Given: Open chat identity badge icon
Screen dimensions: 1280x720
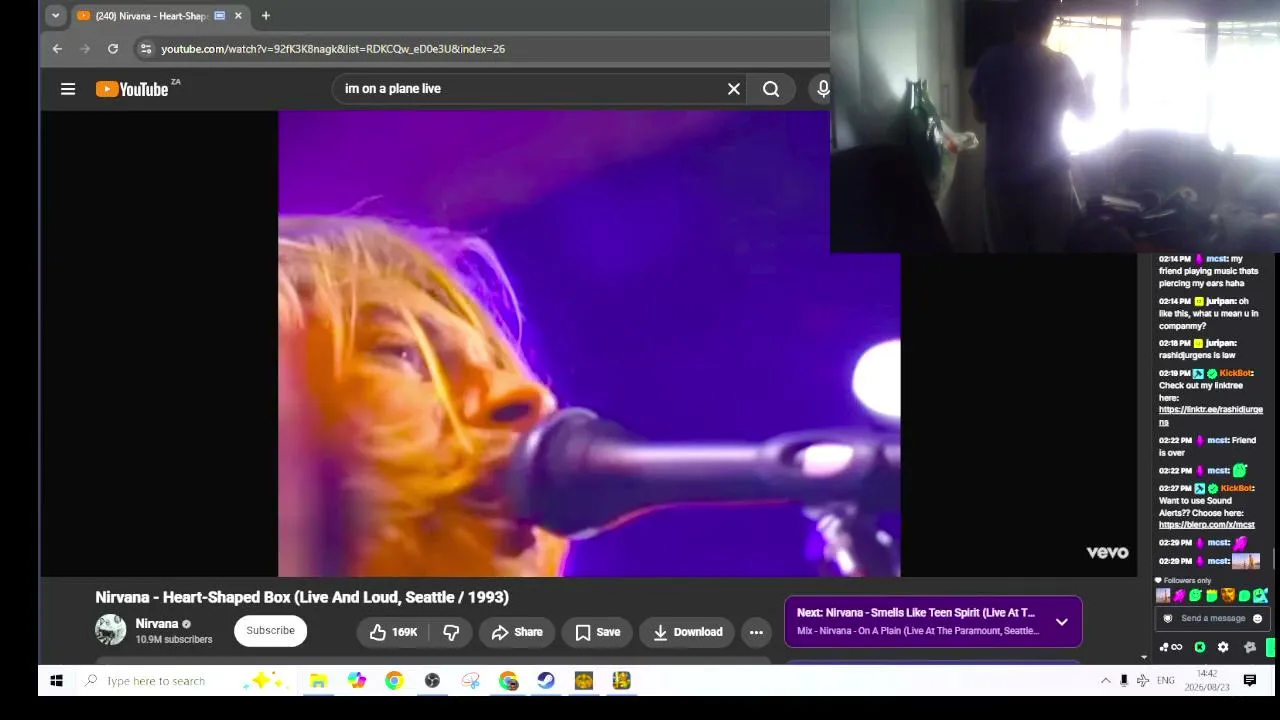Looking at the screenshot, I should [1167, 618].
